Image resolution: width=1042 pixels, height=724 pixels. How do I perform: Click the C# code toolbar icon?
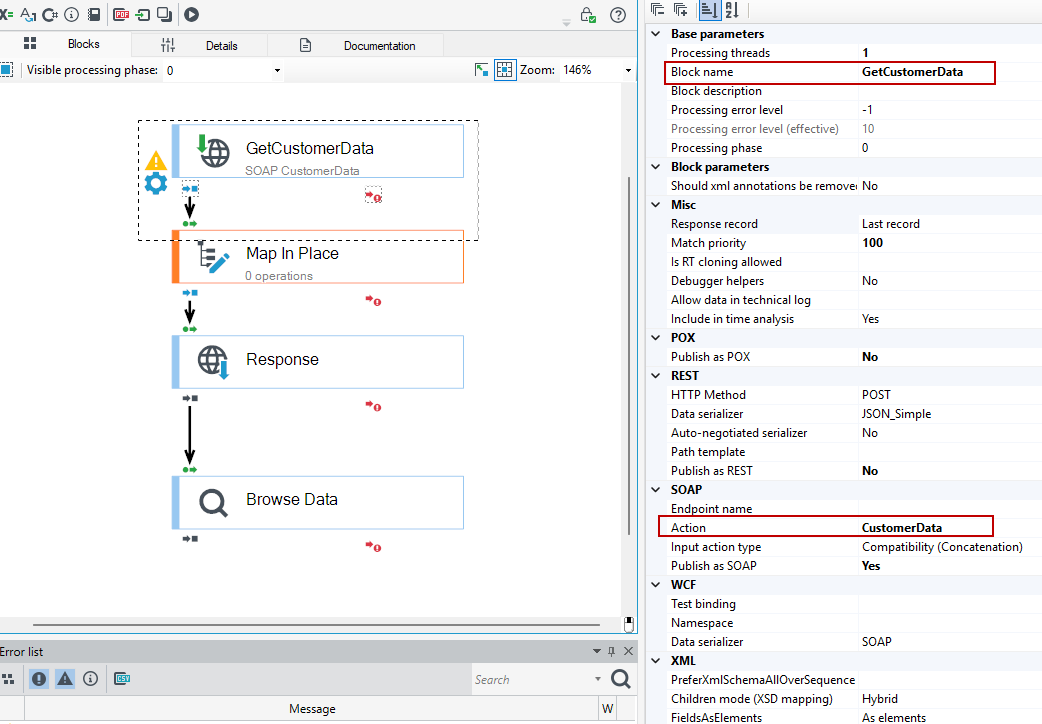[x=50, y=14]
